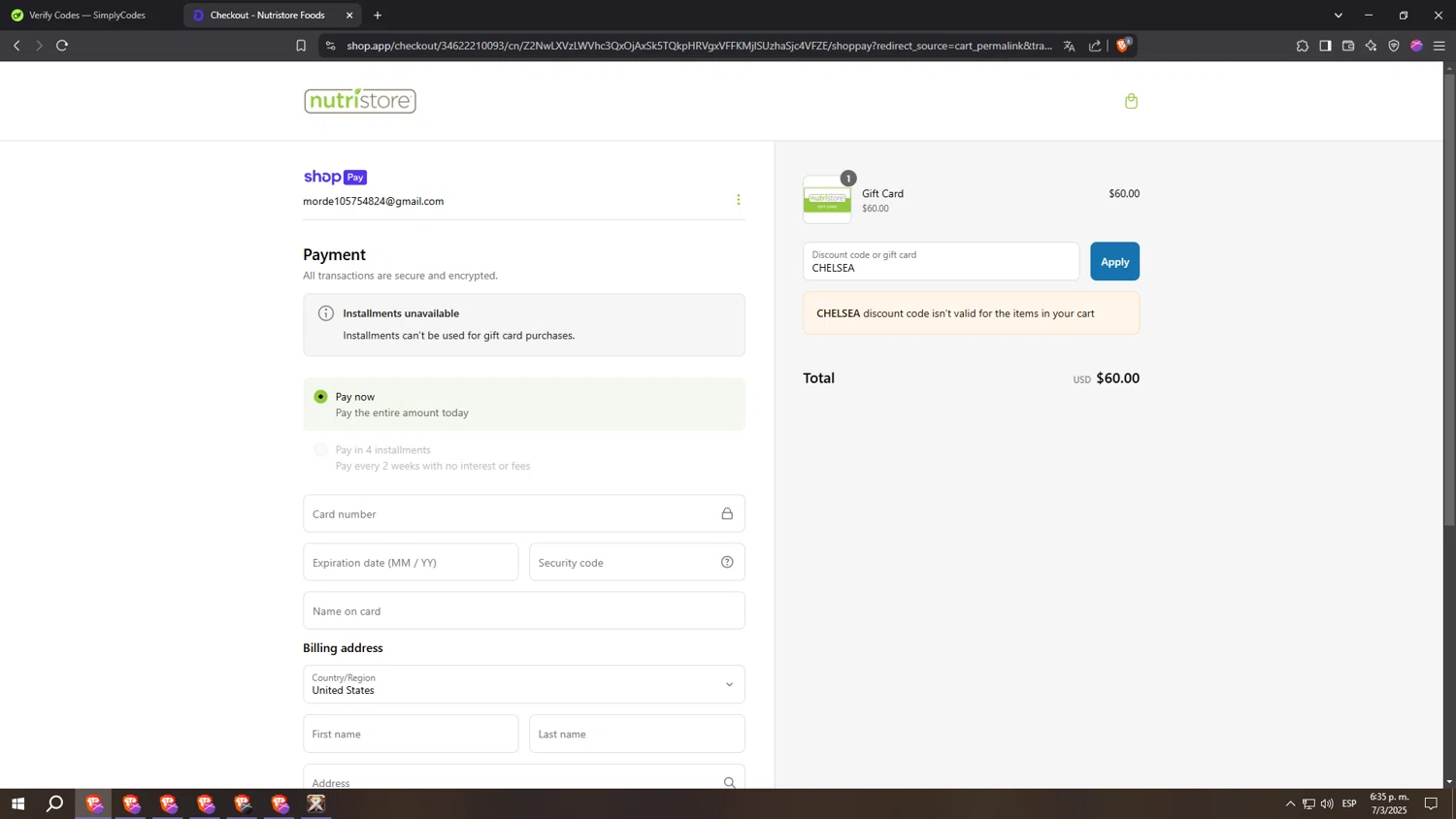
Task: Apply the discount code
Action: tap(1114, 261)
